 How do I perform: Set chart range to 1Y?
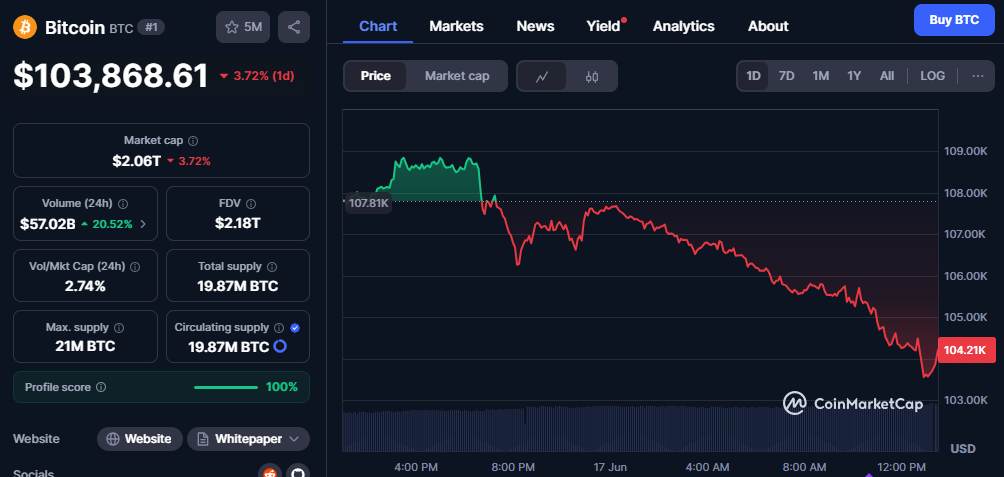[x=854, y=76]
